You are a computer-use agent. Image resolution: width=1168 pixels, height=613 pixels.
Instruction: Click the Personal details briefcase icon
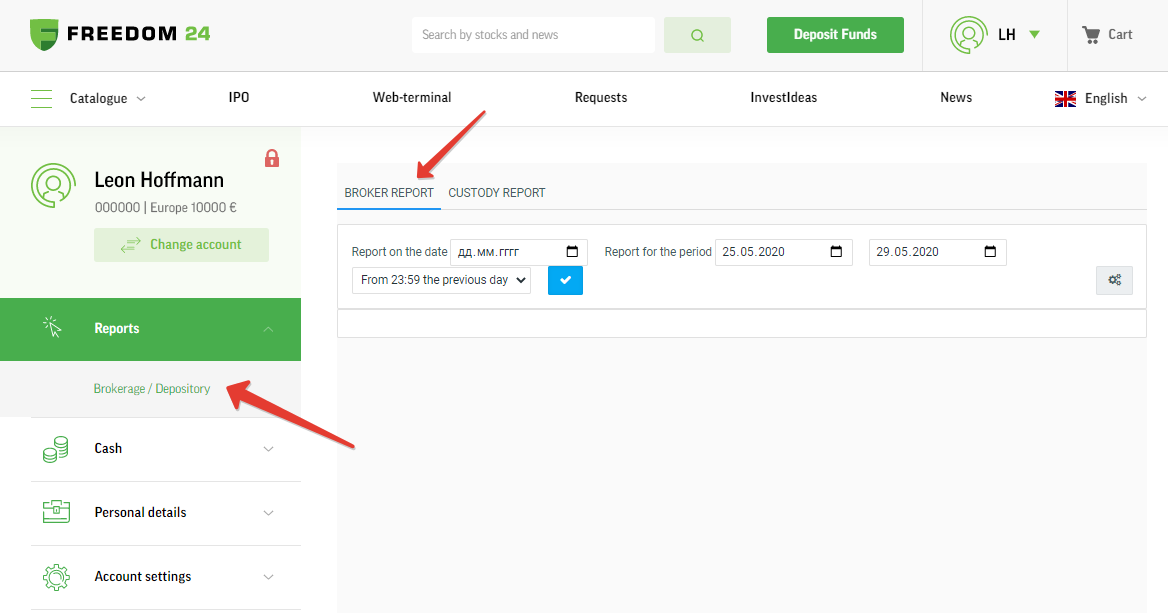tap(56, 512)
